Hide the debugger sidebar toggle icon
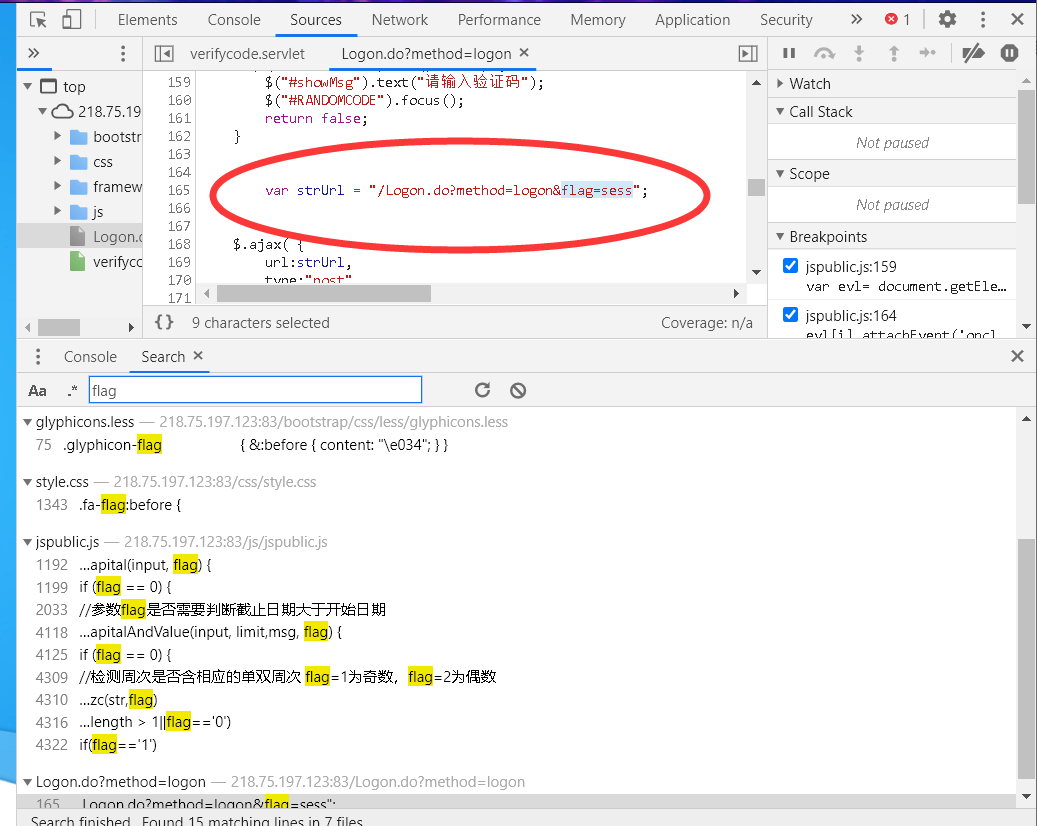 (x=748, y=54)
